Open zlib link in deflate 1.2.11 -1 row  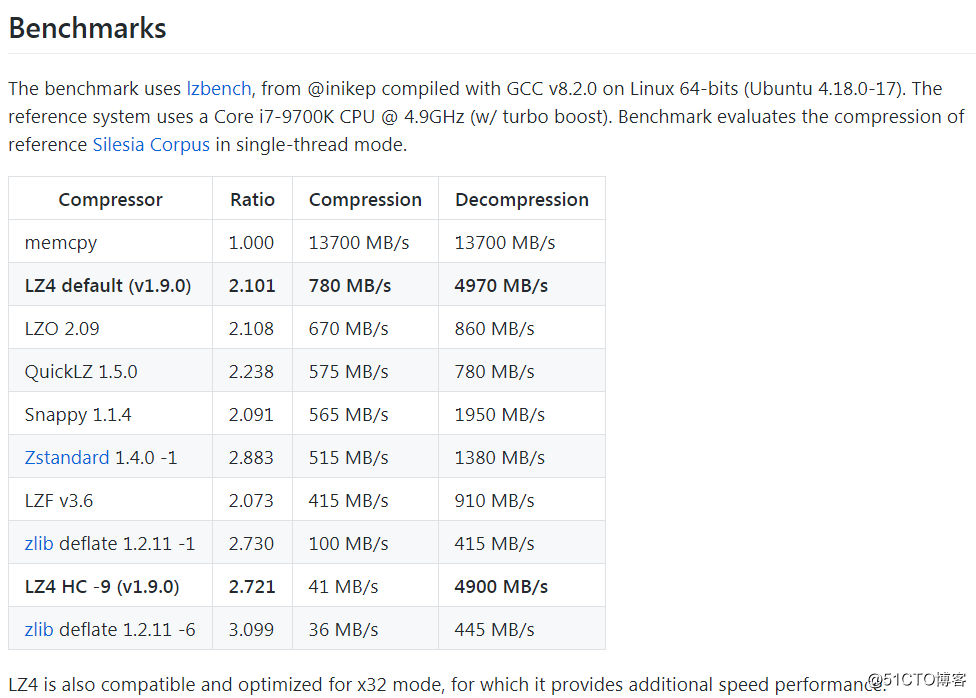39,544
